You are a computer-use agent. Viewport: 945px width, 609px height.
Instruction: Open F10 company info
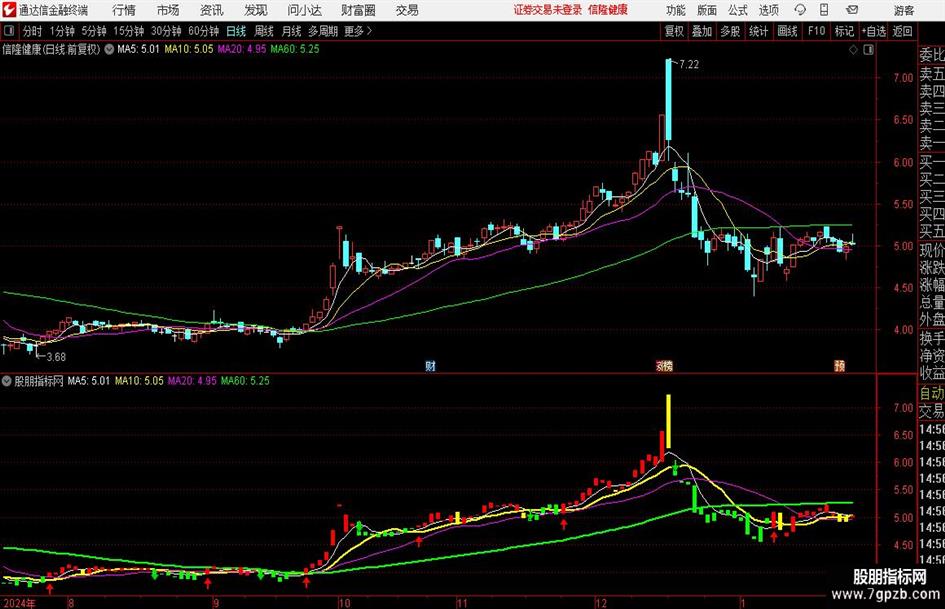point(816,31)
